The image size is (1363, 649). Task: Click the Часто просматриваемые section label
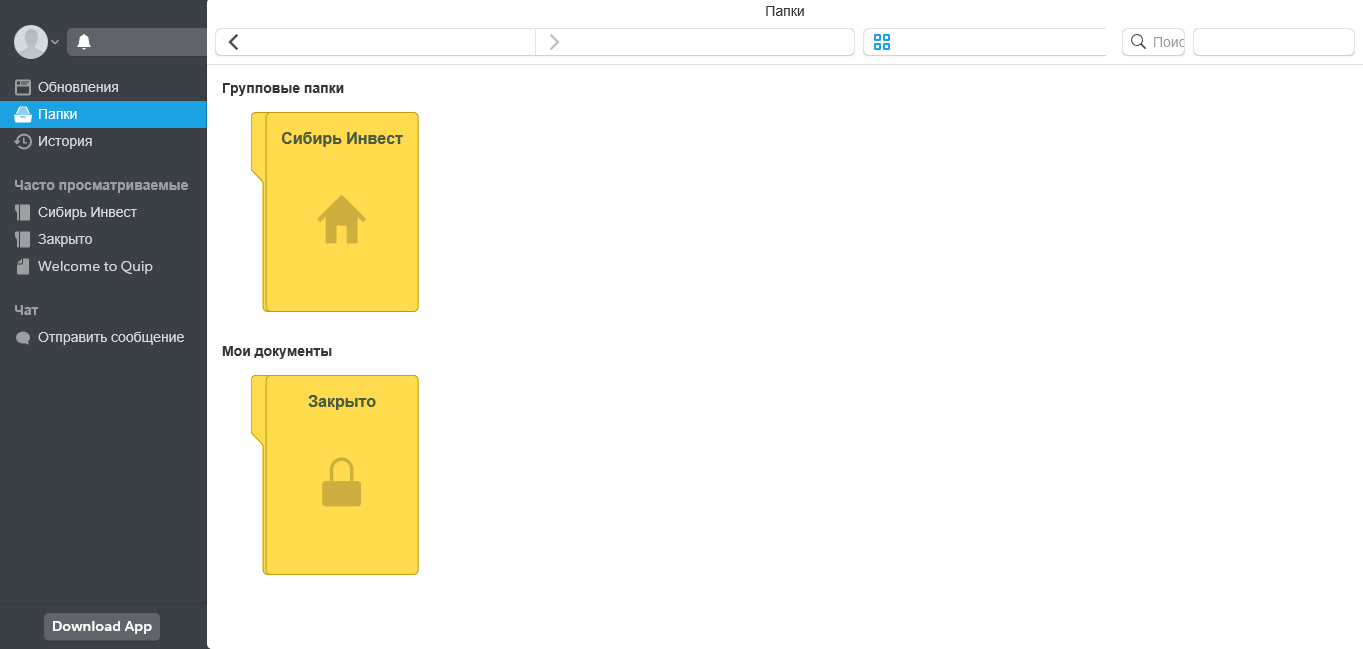101,185
